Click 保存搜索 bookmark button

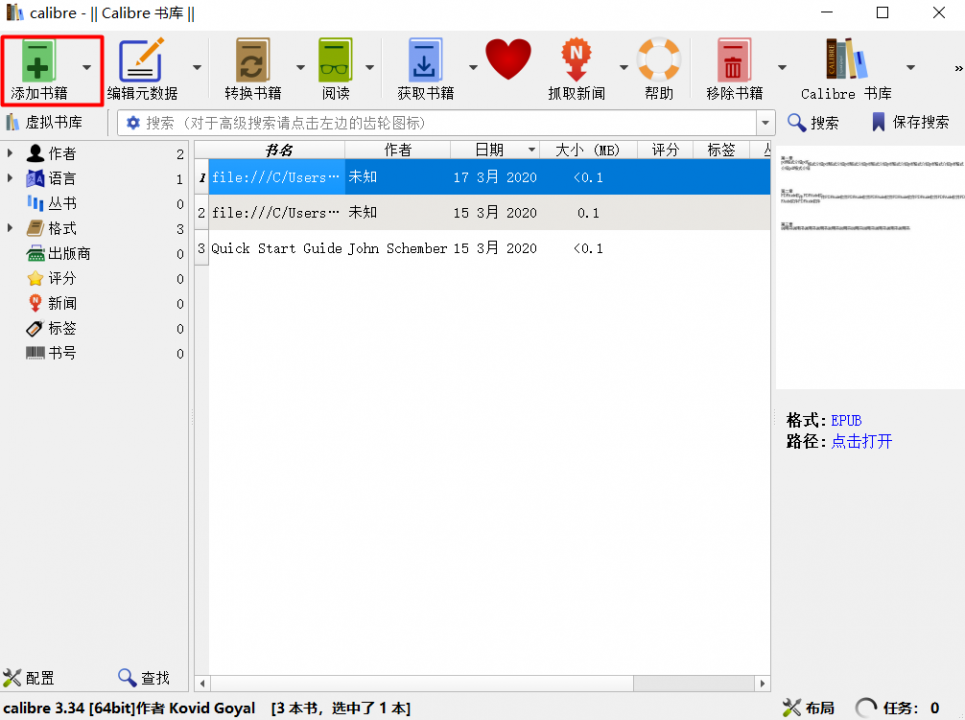click(910, 122)
